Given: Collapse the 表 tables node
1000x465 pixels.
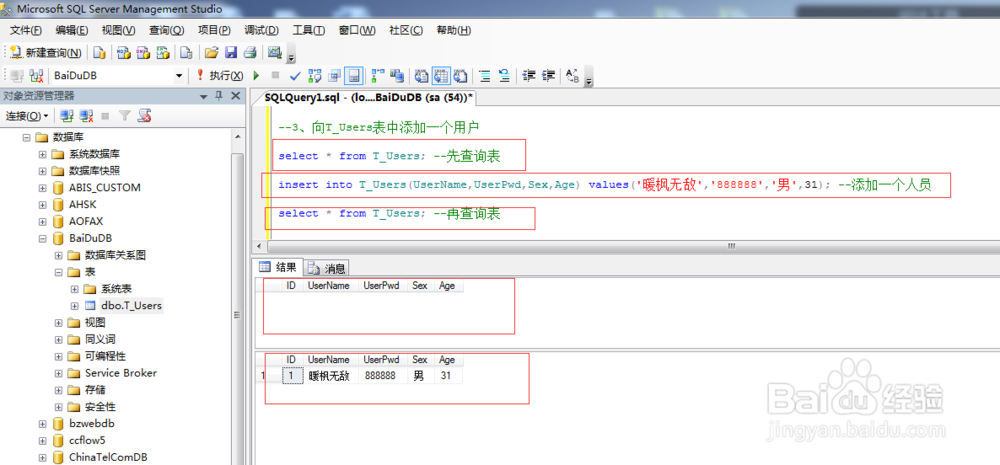Looking at the screenshot, I should [x=59, y=272].
